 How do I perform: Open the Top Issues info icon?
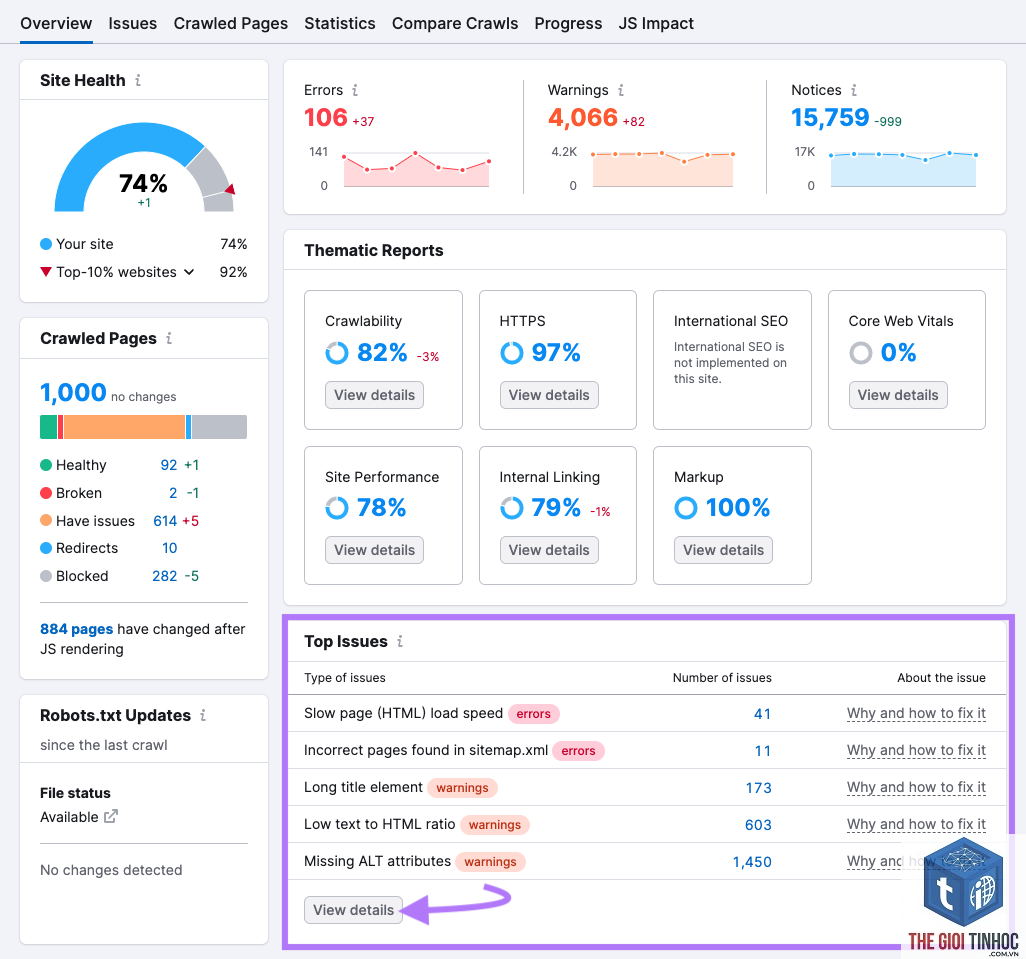(x=400, y=641)
